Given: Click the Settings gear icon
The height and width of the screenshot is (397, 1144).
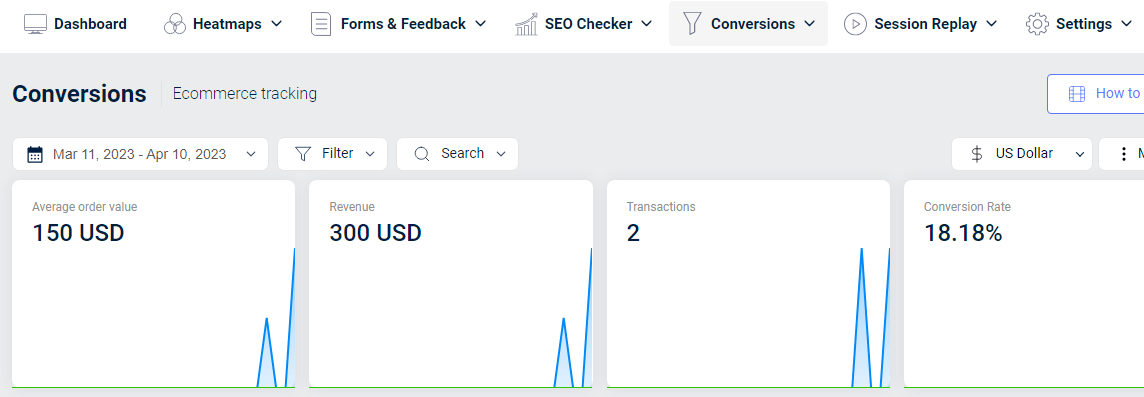Looking at the screenshot, I should tap(1037, 24).
